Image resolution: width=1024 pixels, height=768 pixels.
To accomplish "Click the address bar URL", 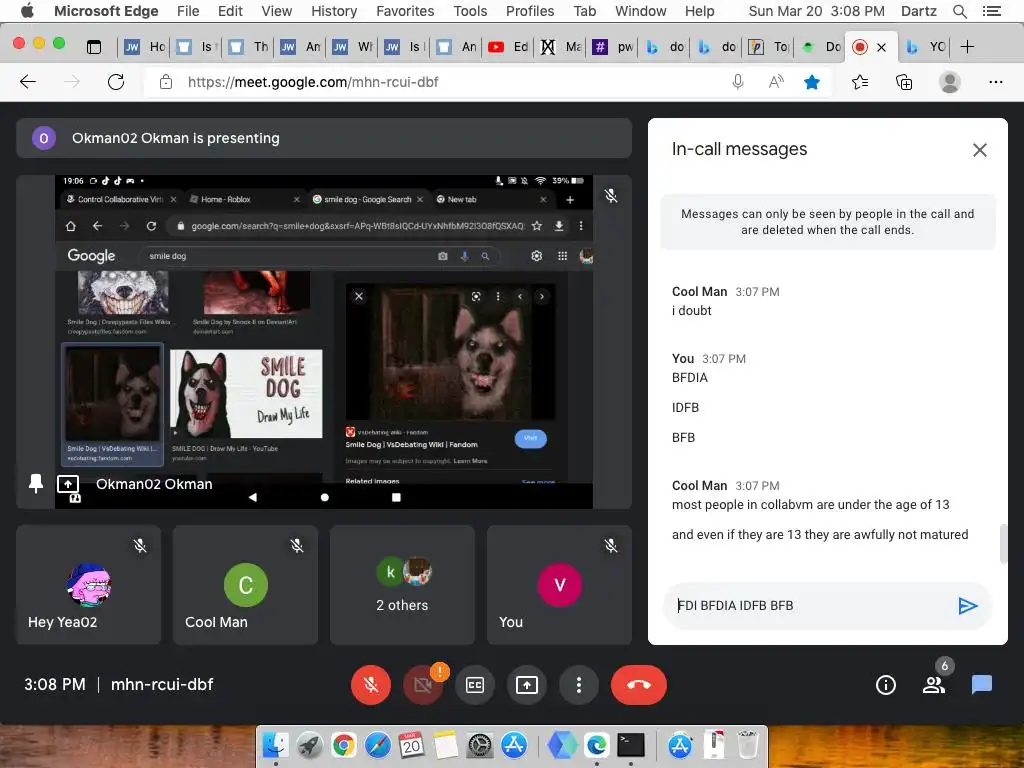I will 313,82.
